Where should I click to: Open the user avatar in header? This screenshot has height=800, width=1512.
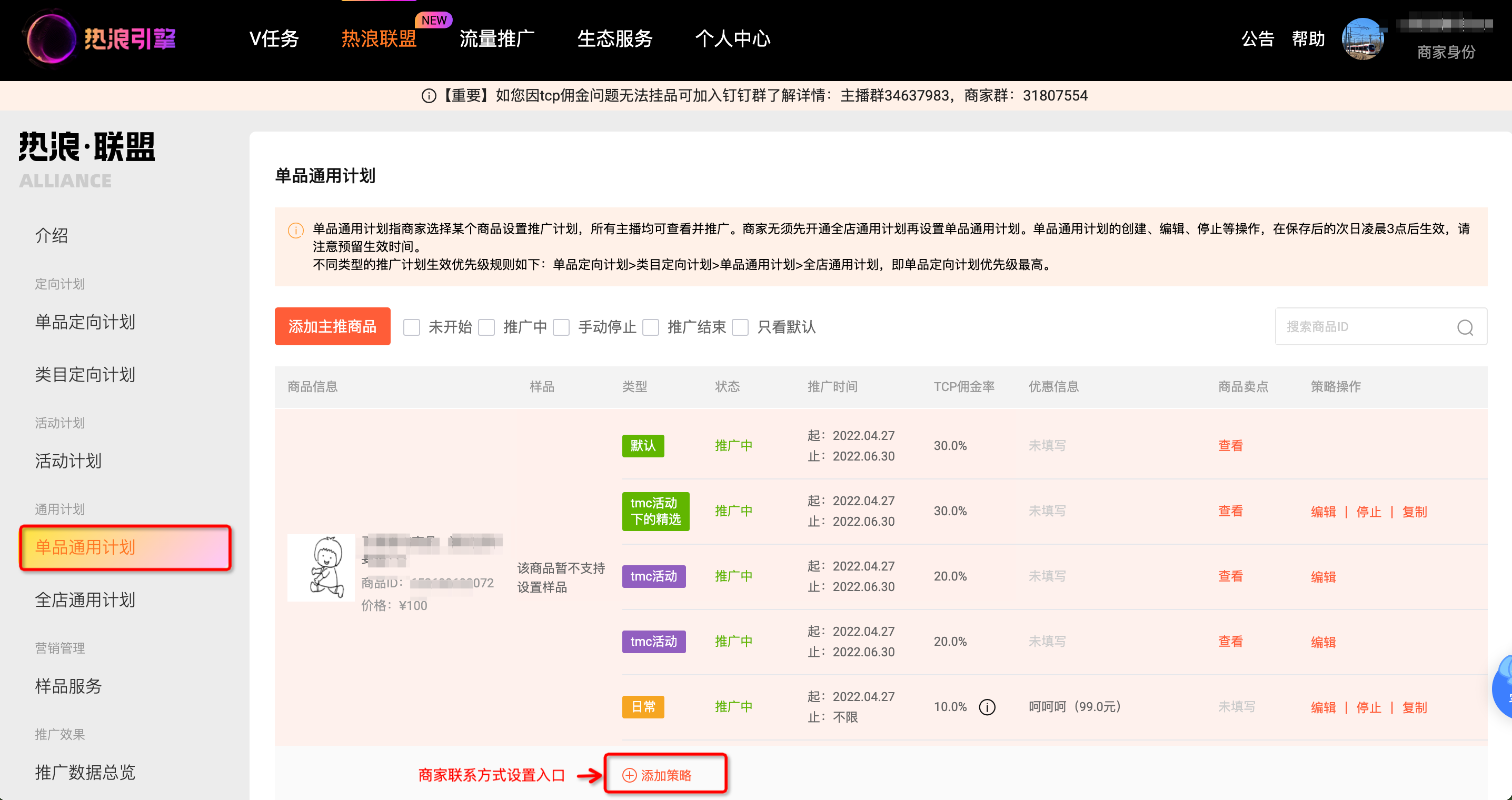pos(1362,39)
